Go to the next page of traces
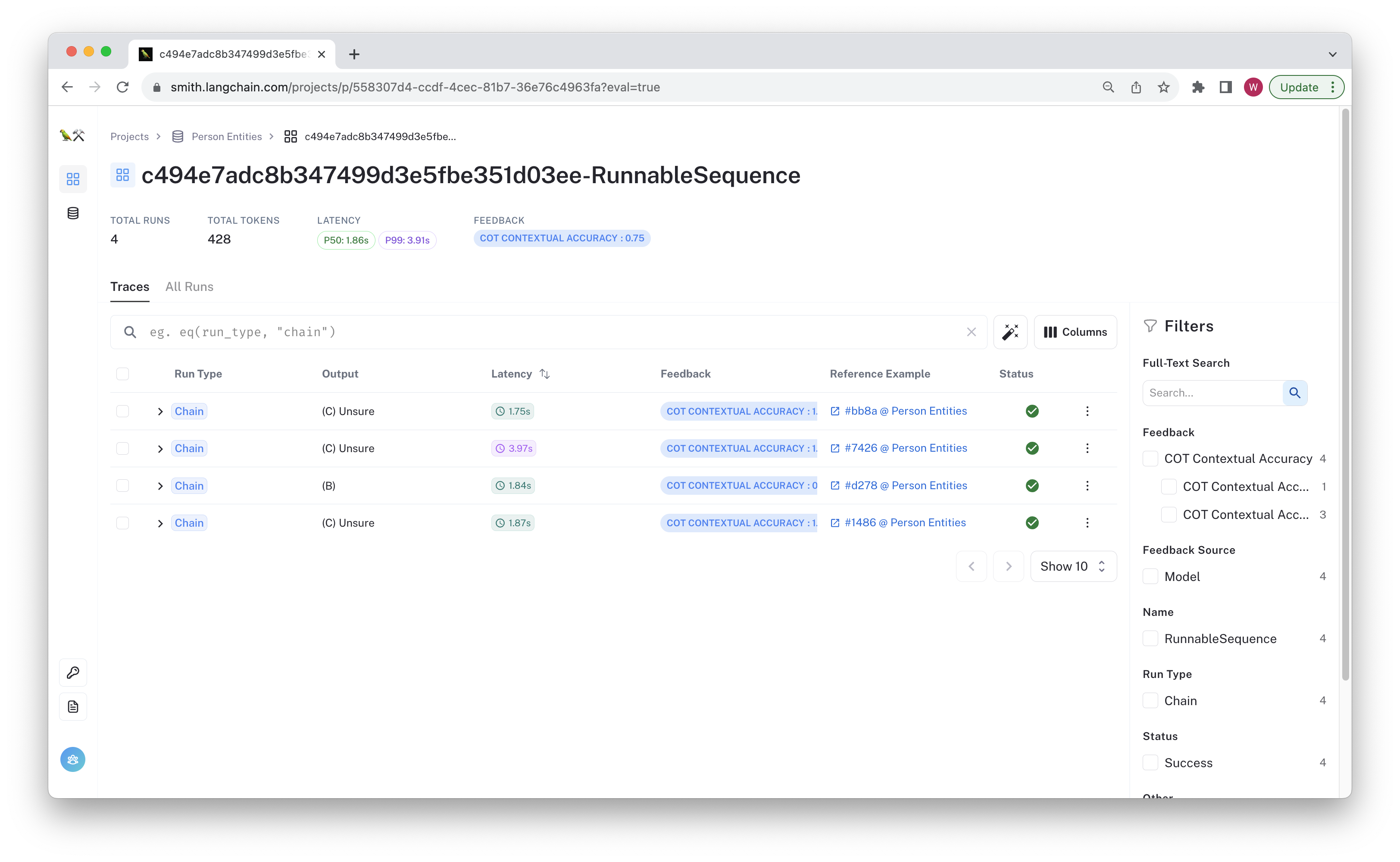 1008,566
